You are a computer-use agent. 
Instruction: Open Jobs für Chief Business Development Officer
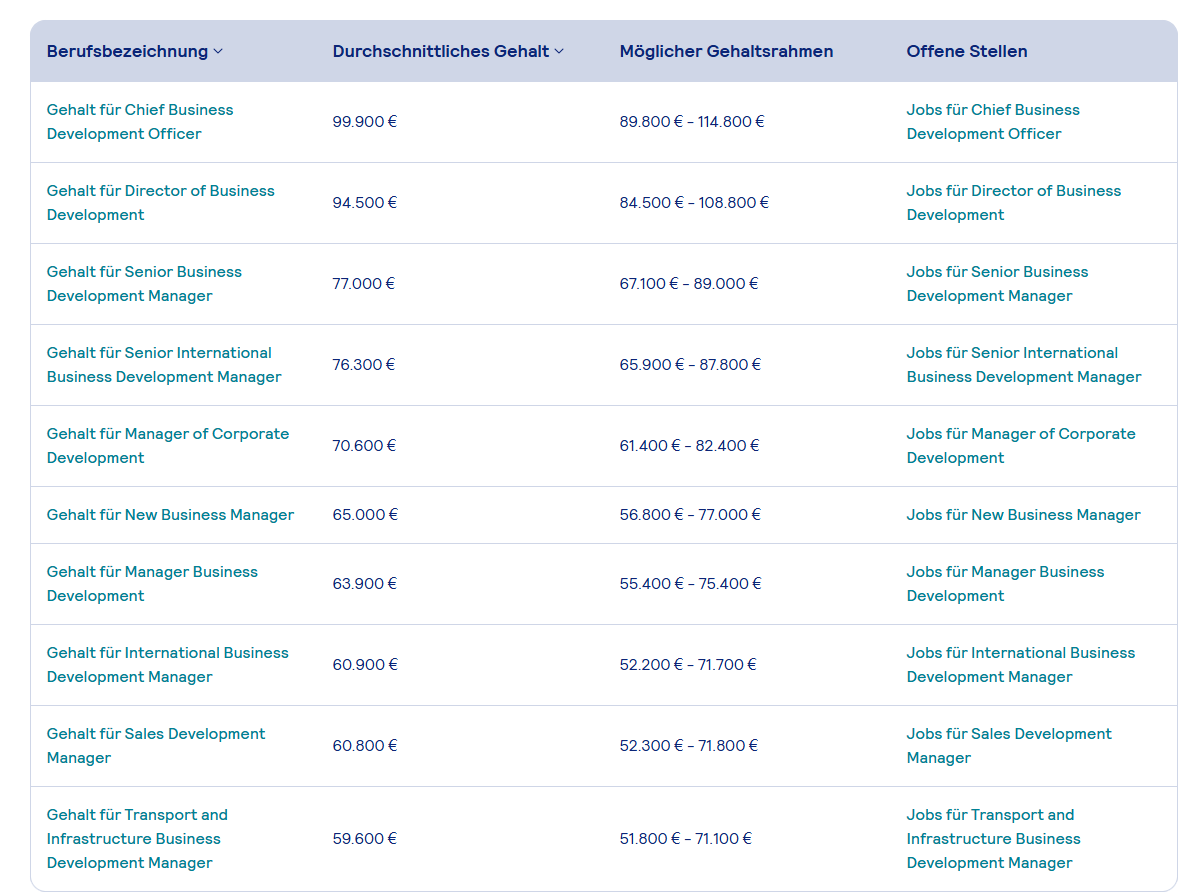coord(993,122)
